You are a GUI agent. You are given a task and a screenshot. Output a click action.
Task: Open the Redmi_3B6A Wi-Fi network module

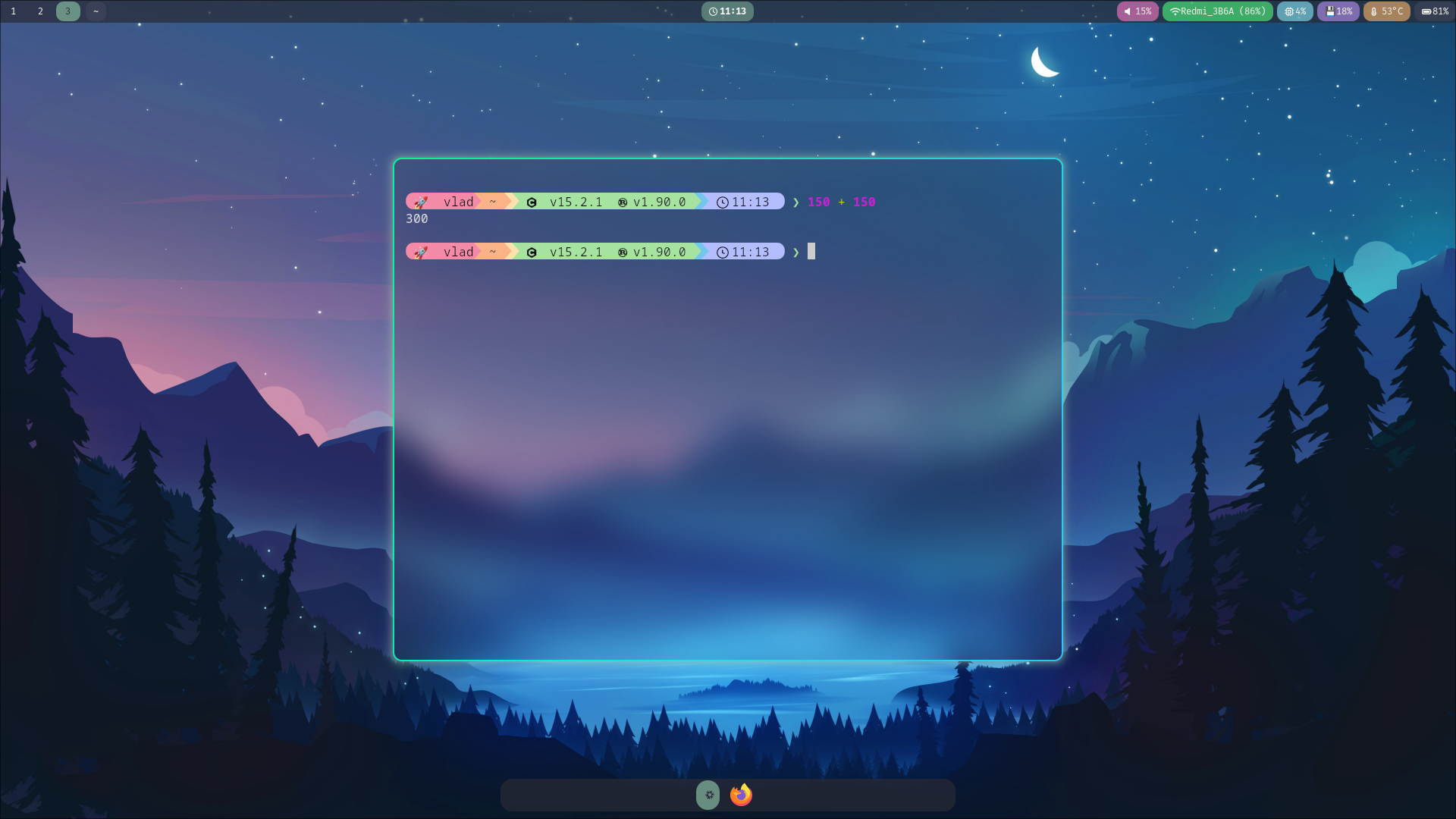click(1217, 11)
